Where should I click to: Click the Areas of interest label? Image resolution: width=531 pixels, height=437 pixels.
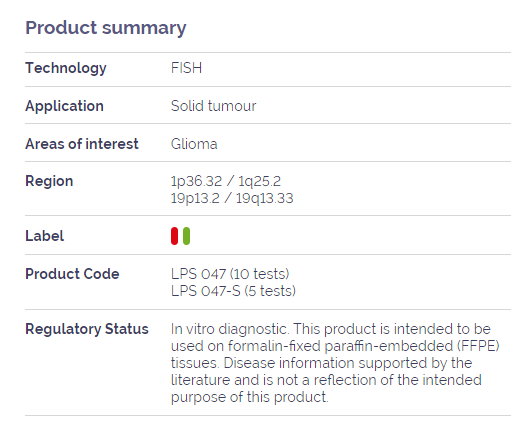pos(82,144)
